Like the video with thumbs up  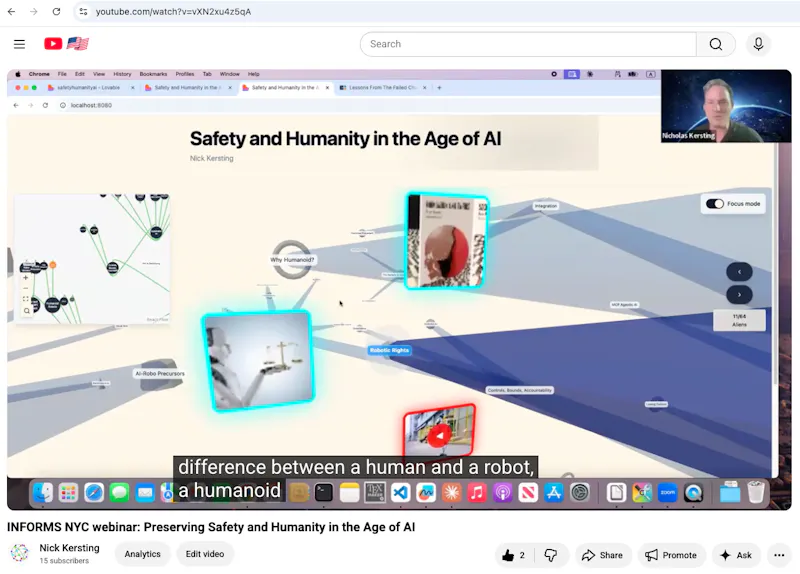coord(513,555)
